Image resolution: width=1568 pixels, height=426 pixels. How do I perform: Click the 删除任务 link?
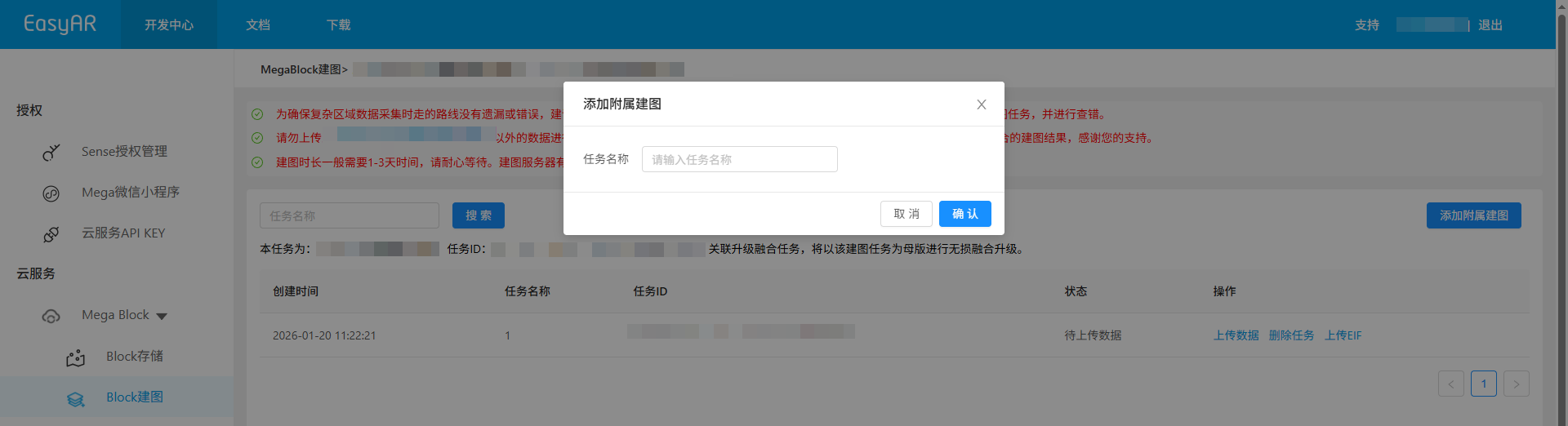(x=1291, y=335)
